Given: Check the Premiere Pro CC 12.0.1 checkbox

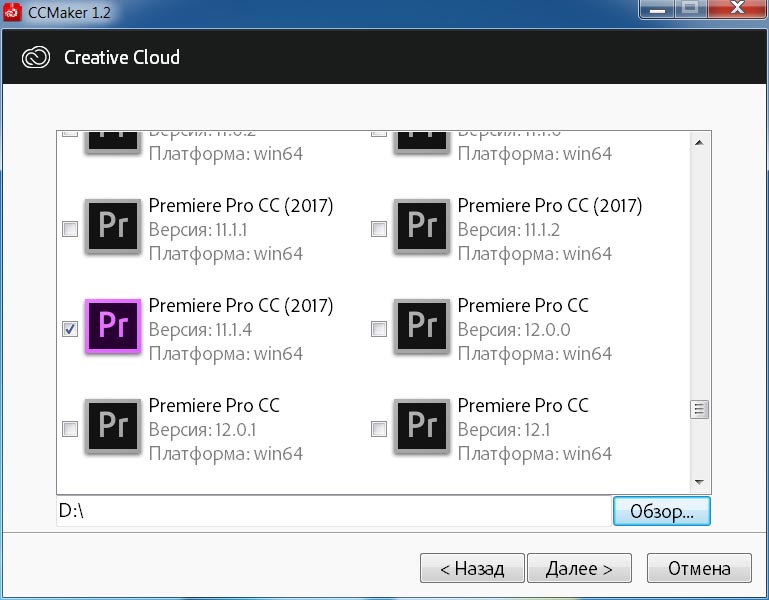Looking at the screenshot, I should 70,429.
